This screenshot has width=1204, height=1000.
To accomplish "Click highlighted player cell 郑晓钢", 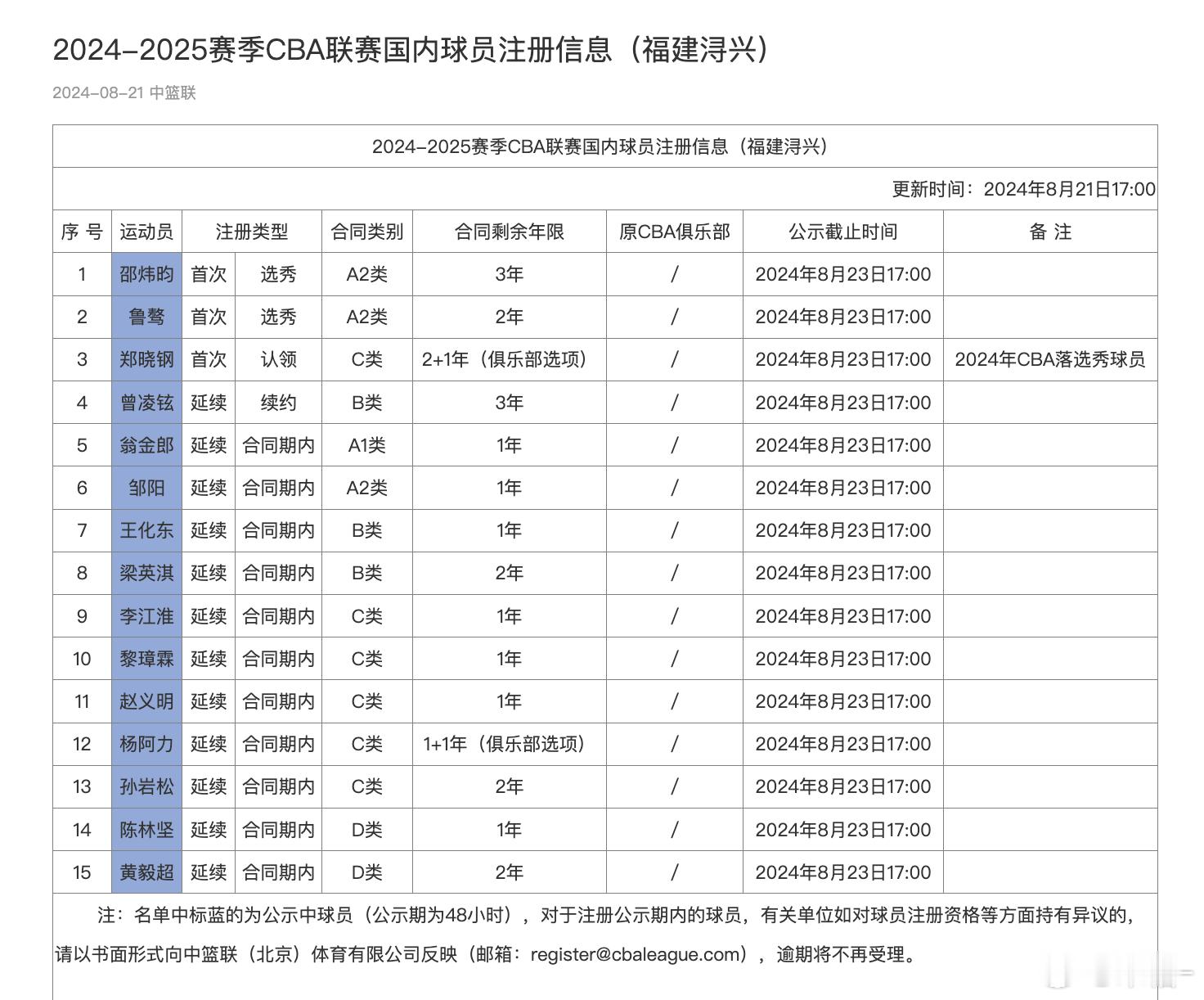I will 146,359.
